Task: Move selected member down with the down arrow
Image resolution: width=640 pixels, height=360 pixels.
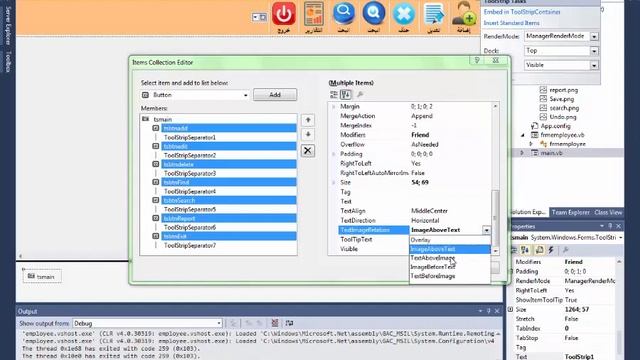Action: click(308, 134)
